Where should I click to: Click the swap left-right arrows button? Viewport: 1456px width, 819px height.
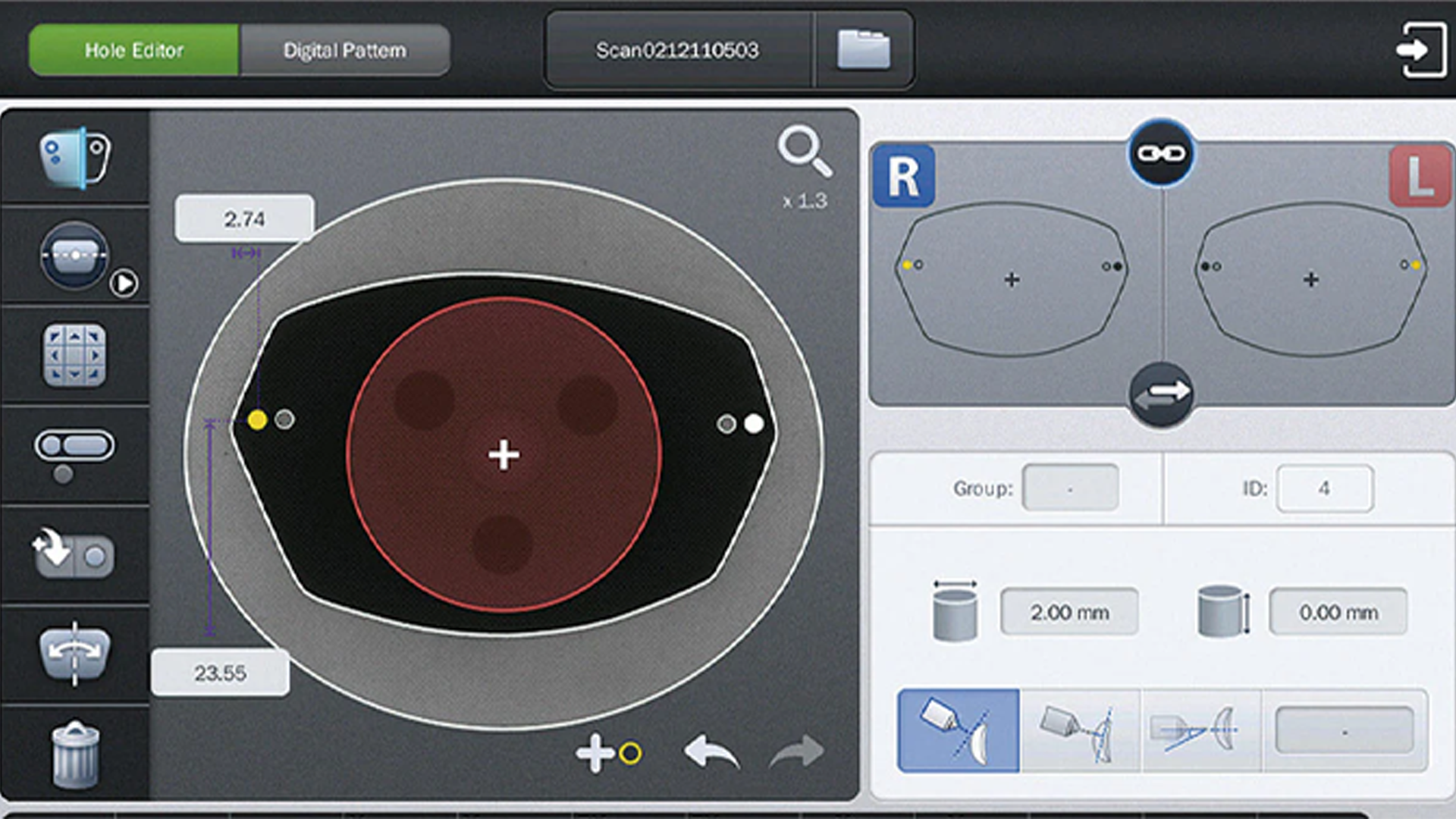pos(1161,394)
